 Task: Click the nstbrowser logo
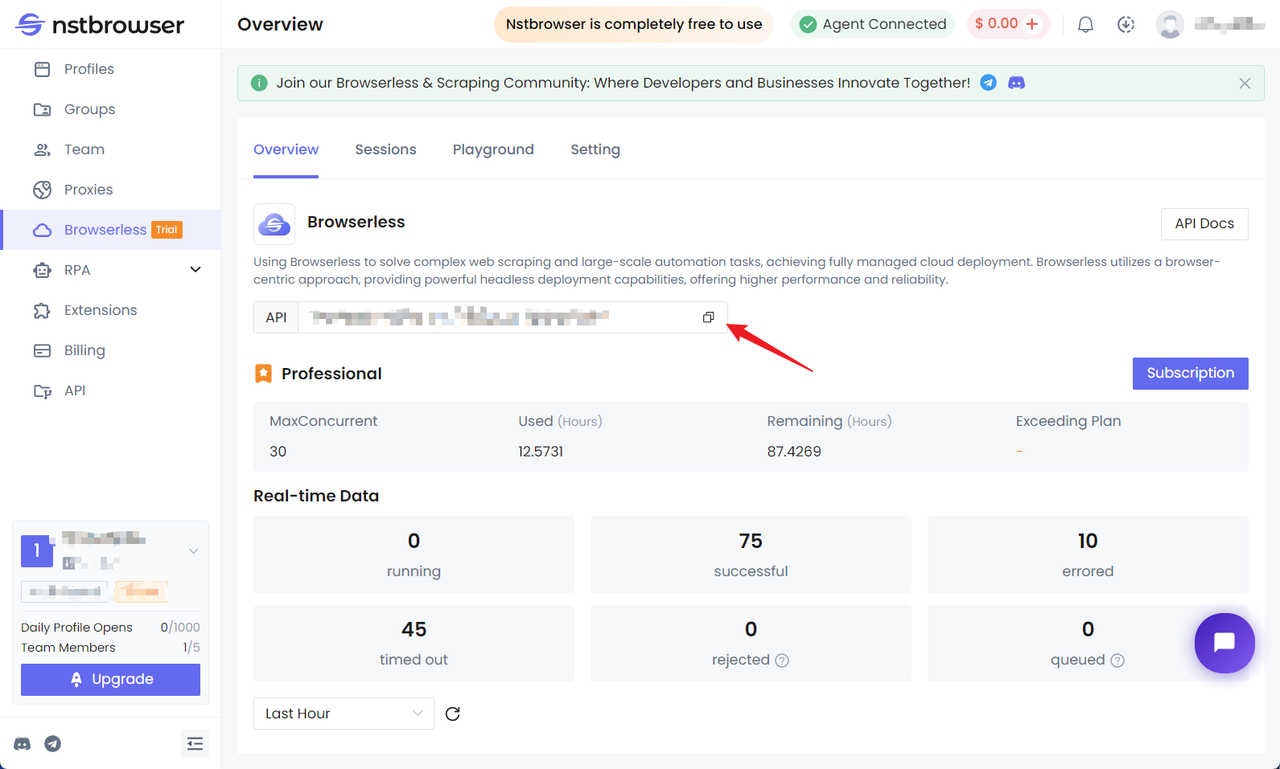coord(101,25)
